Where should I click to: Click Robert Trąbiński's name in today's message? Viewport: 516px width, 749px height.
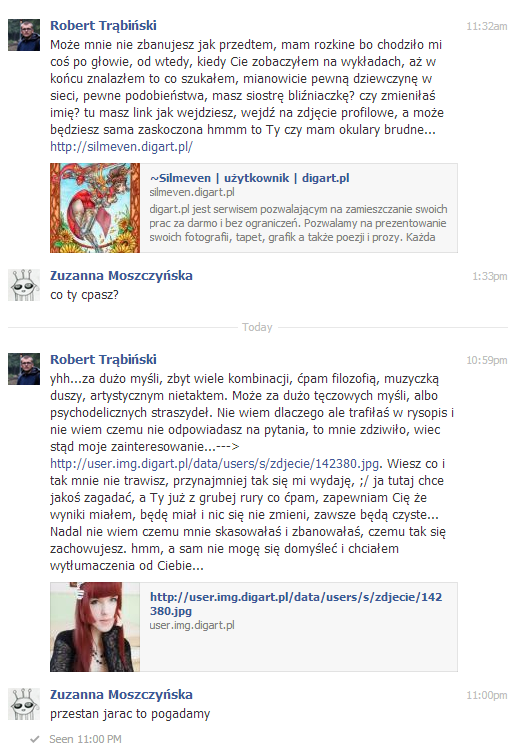[x=103, y=359]
